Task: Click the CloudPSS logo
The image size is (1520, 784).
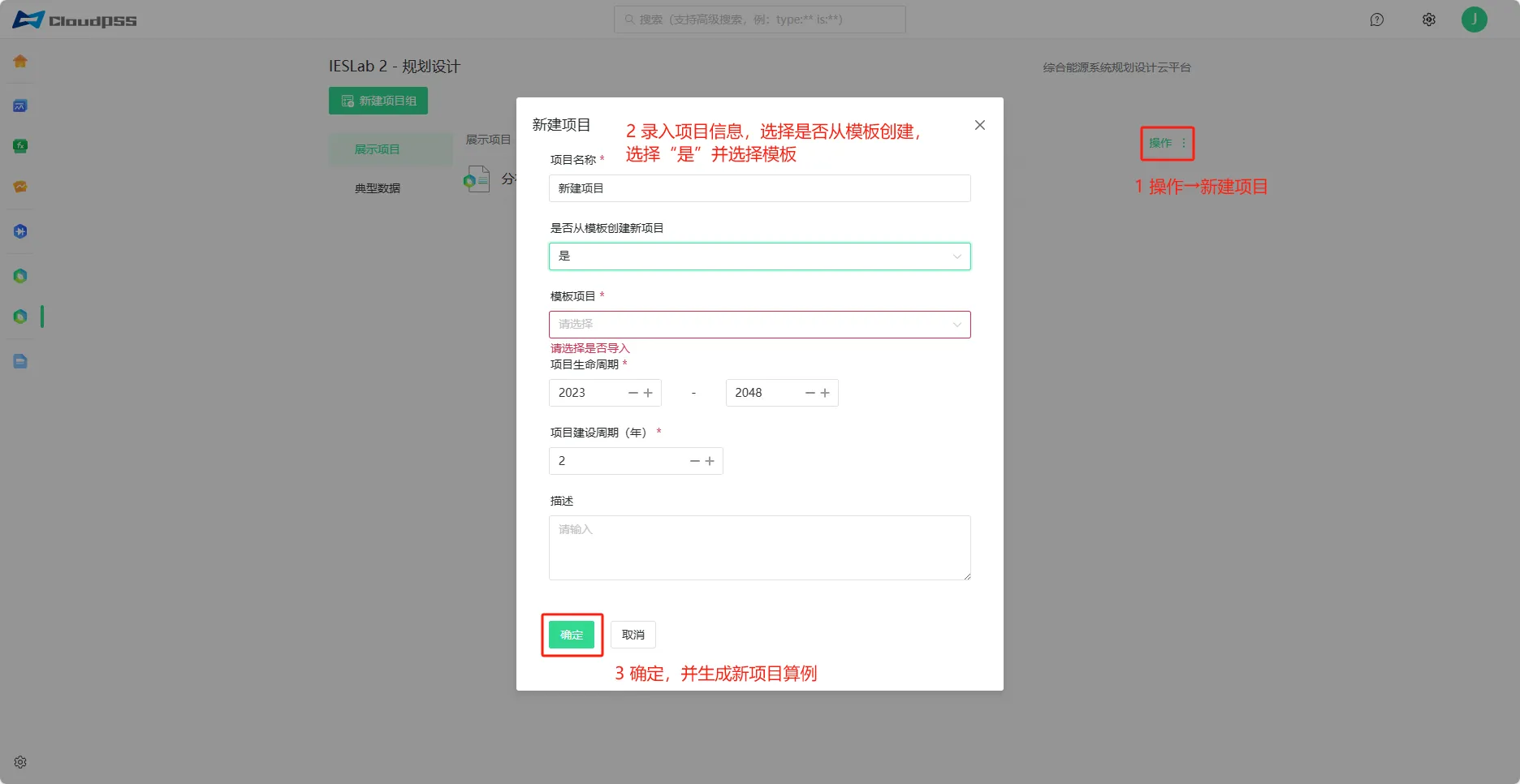Action: point(75,19)
